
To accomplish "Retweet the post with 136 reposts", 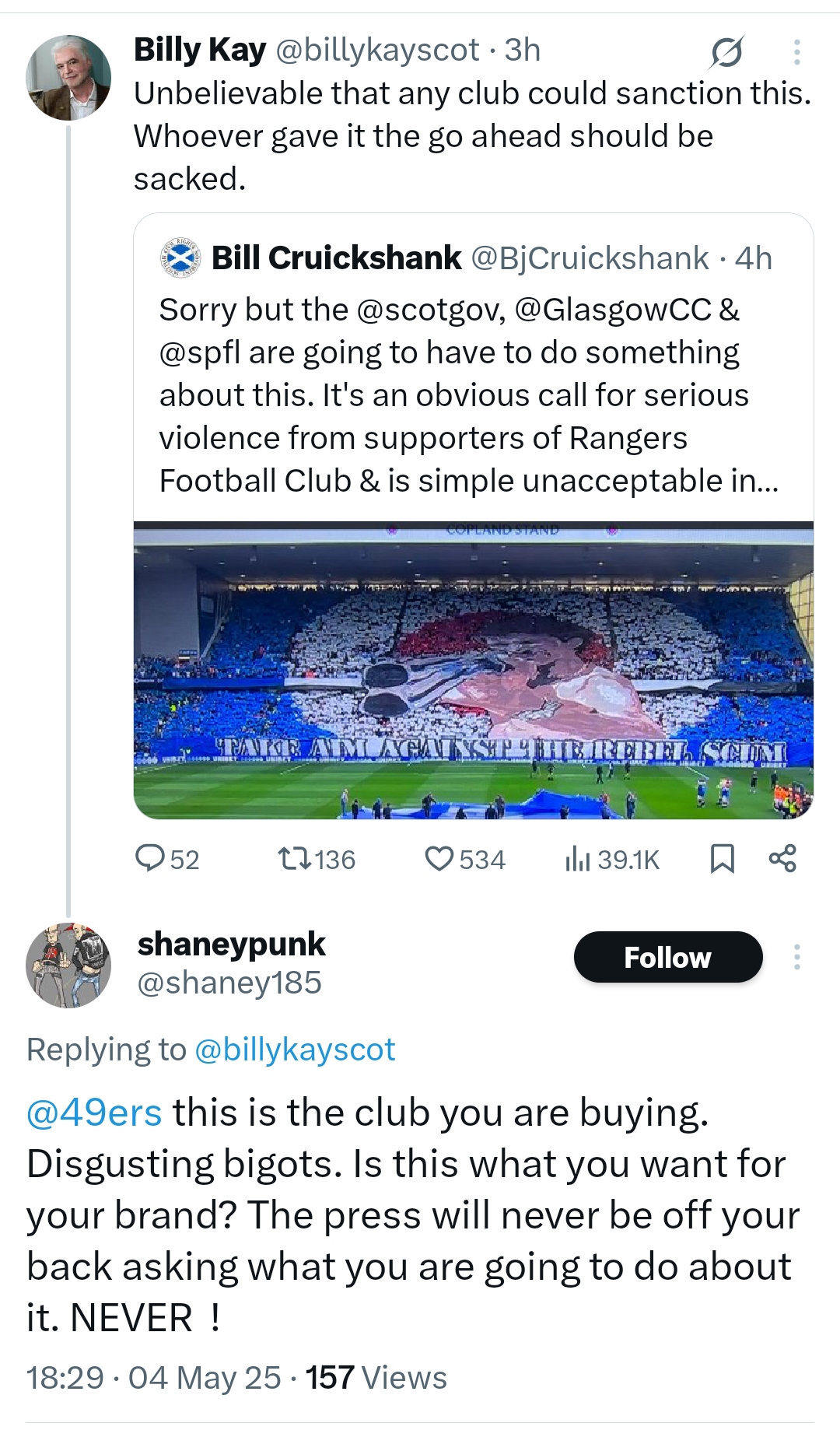I will point(317,859).
